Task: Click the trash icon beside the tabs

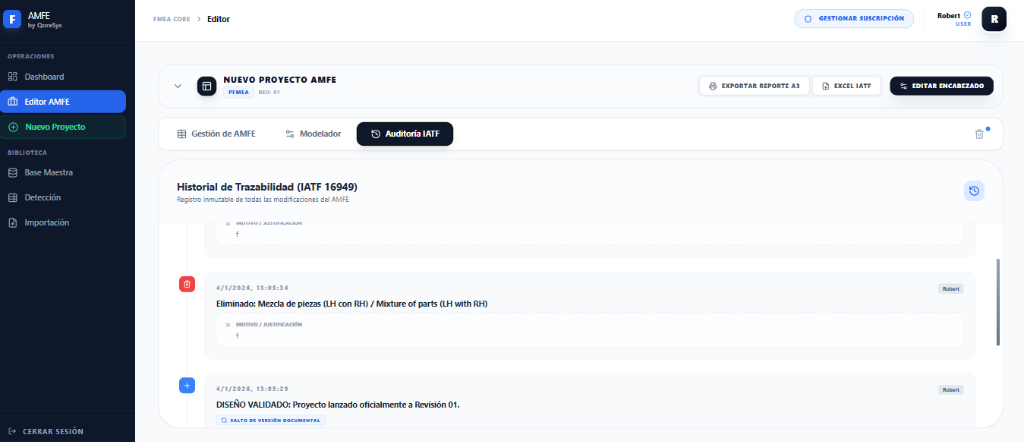Action: click(979, 134)
